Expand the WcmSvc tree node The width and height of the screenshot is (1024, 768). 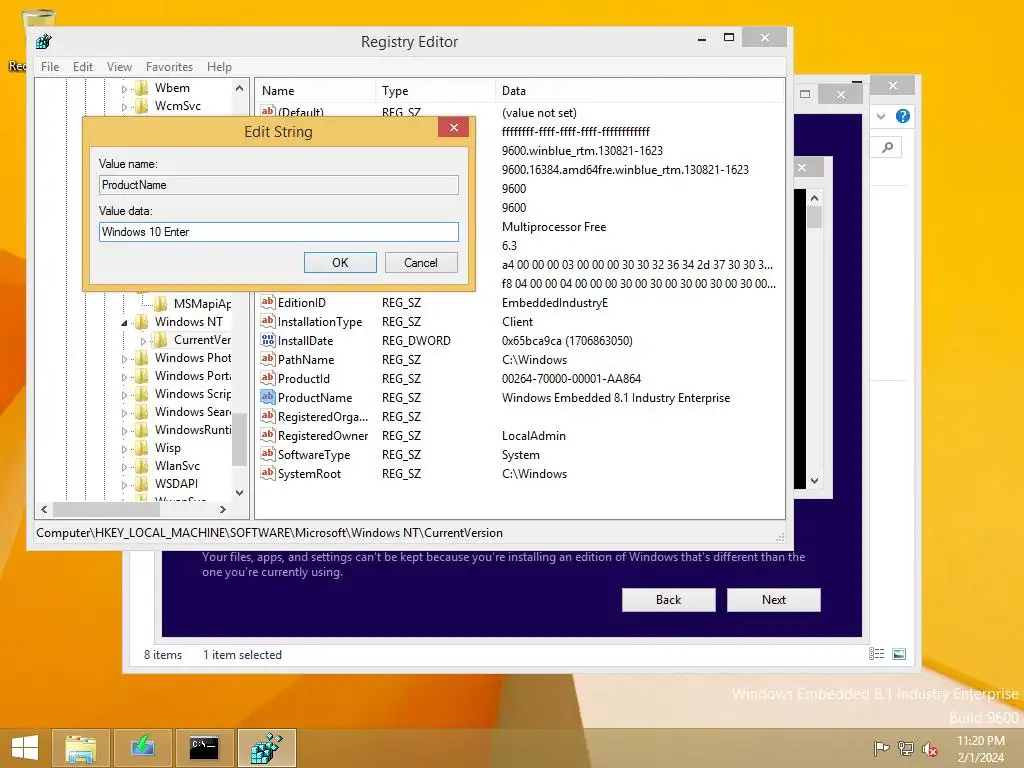tap(124, 106)
